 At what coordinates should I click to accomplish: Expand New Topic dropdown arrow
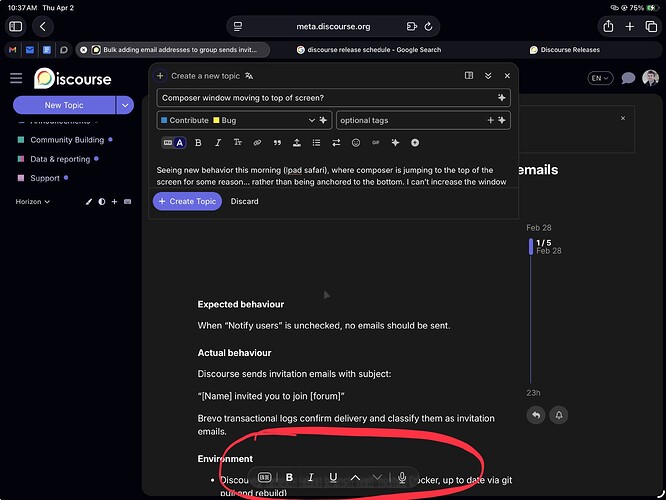click(125, 105)
